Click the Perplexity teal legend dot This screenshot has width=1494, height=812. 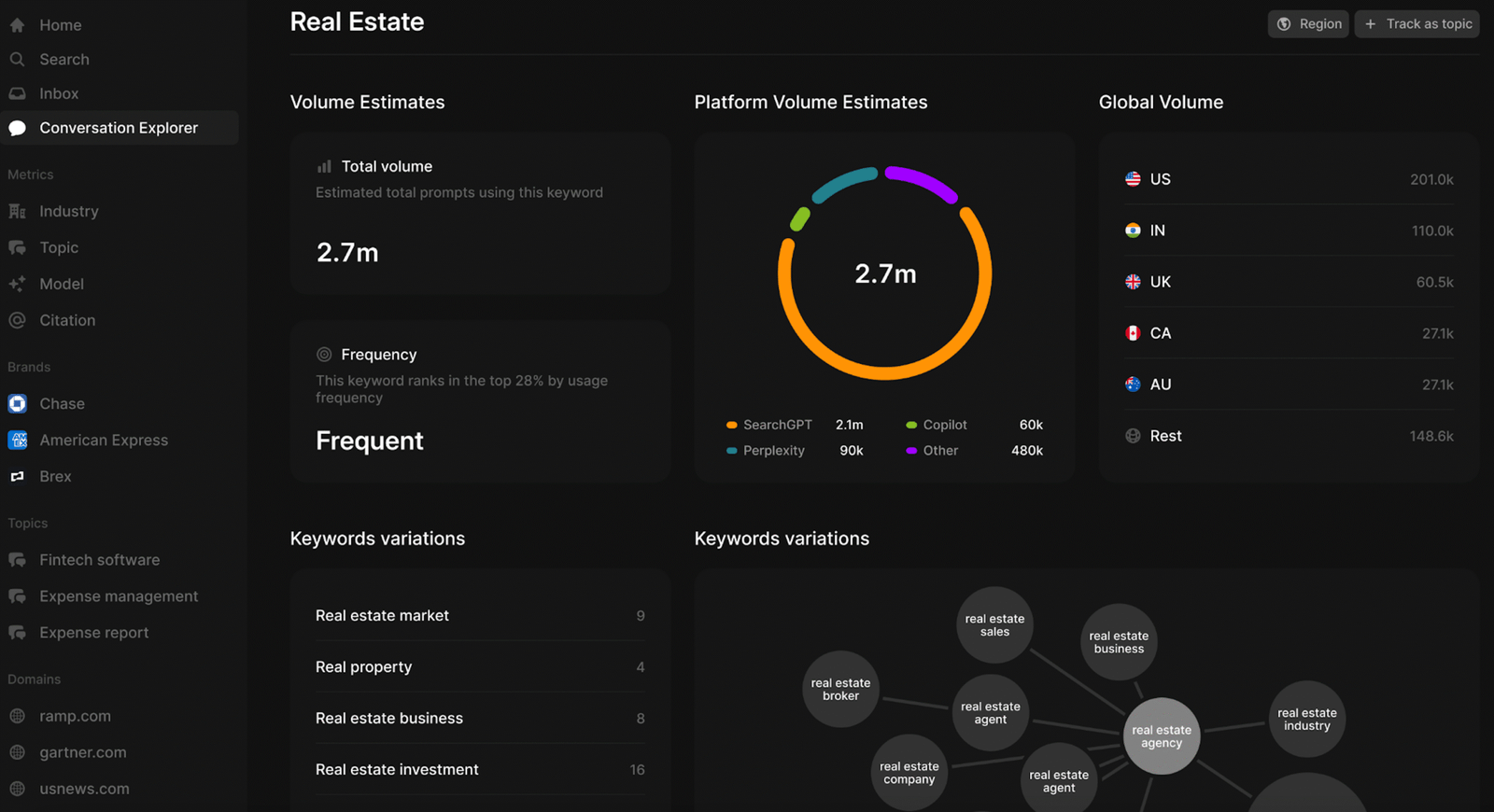(x=732, y=451)
